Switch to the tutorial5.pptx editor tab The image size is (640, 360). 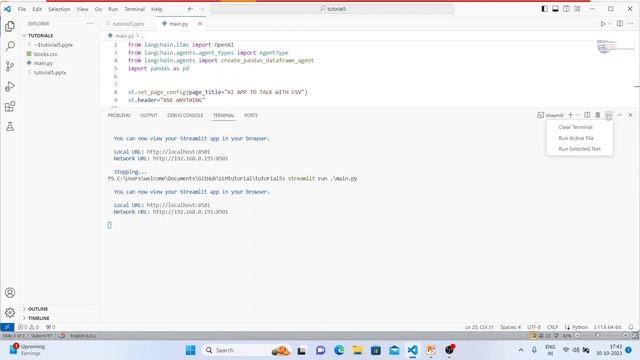pos(128,24)
